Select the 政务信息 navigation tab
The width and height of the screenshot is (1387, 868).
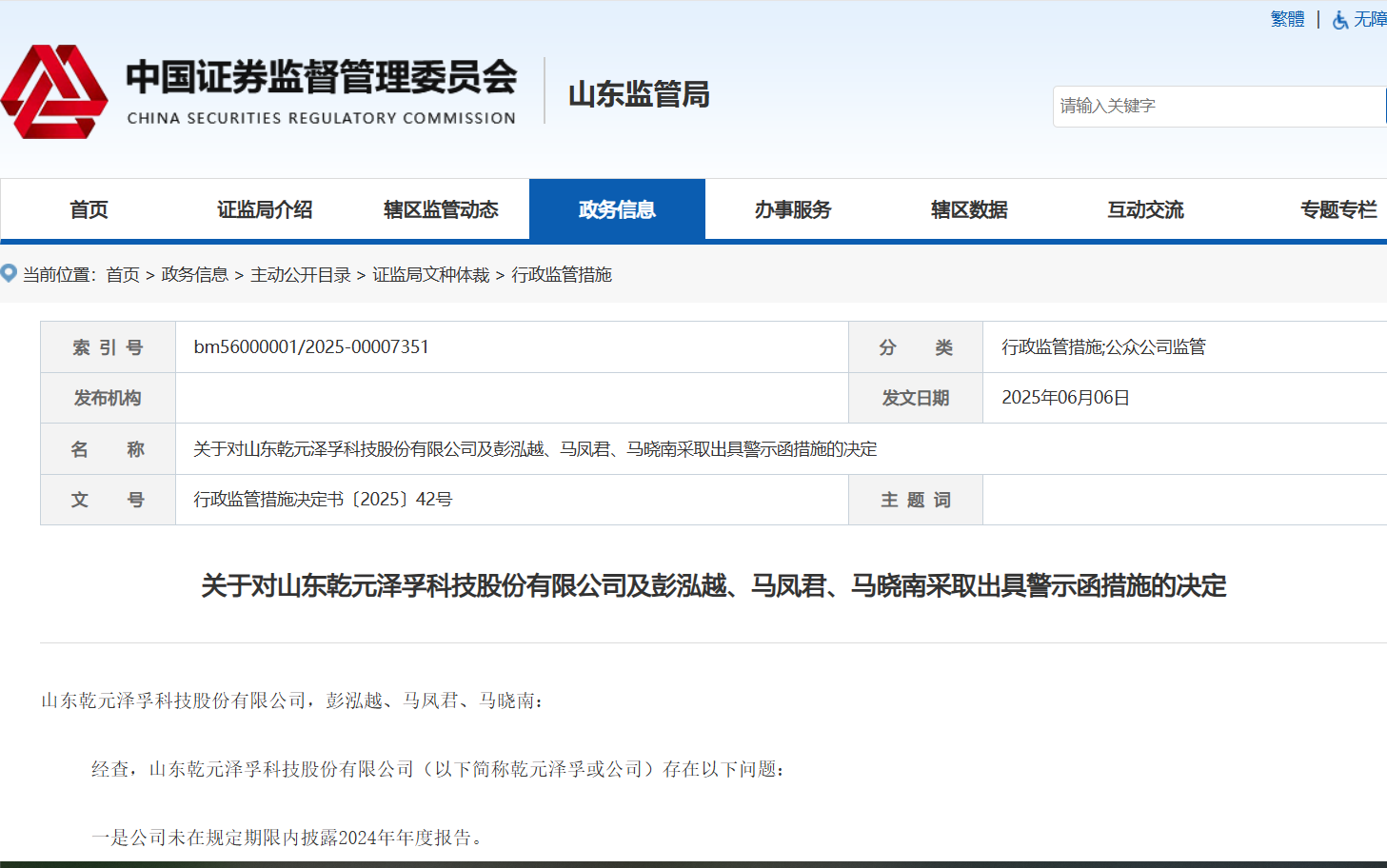point(617,209)
